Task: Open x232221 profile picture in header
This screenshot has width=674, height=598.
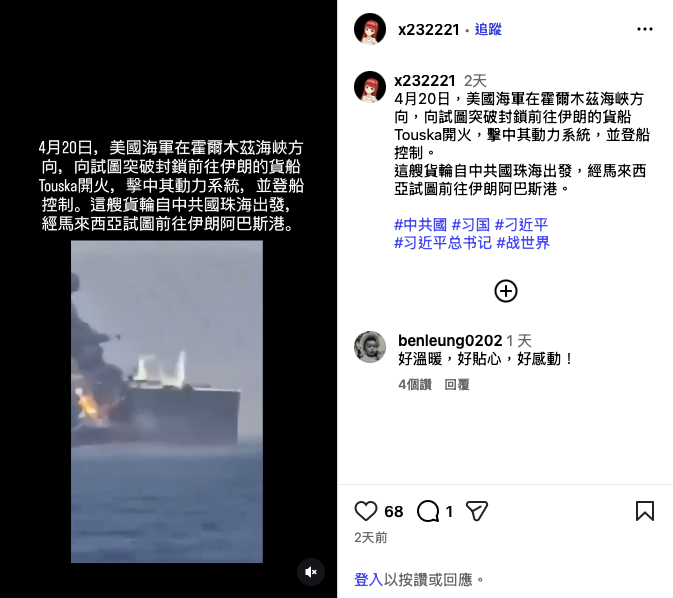Action: click(370, 29)
